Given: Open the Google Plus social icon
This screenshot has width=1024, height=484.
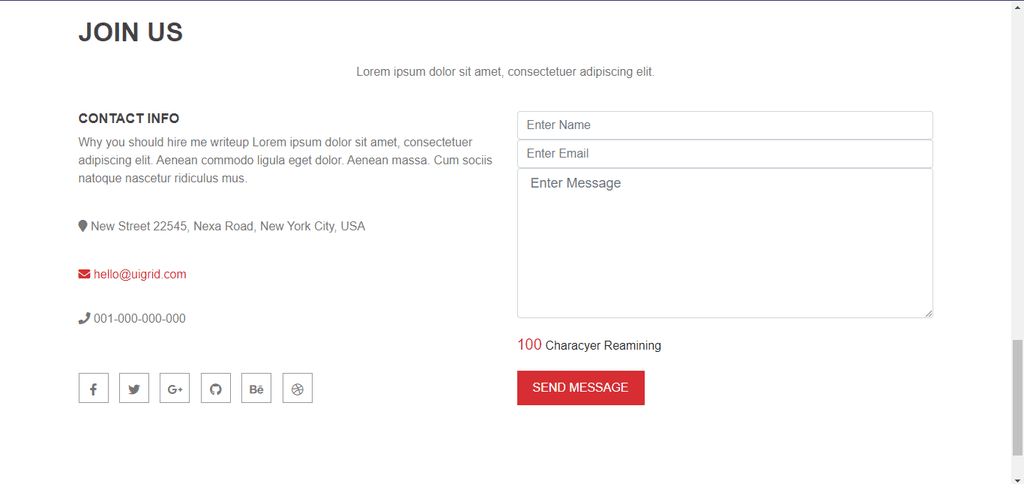Looking at the screenshot, I should tap(174, 388).
